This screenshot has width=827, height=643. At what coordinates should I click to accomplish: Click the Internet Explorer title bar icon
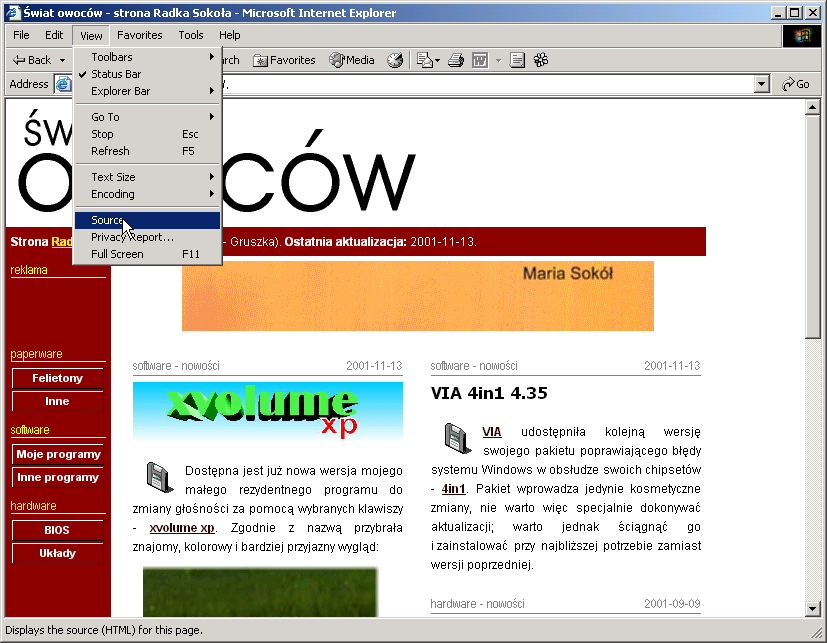13,13
